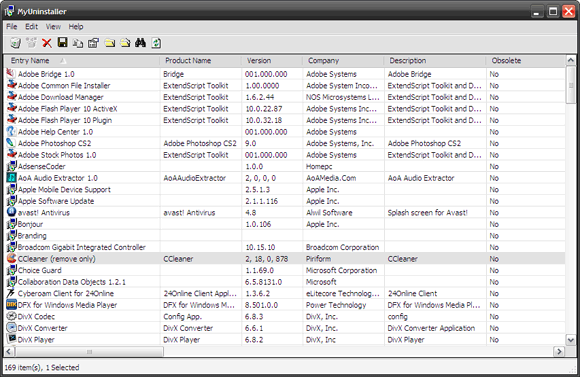The height and width of the screenshot is (377, 580).
Task: Click the MyUninstaller title bar app icon
Action: tap(9, 11)
